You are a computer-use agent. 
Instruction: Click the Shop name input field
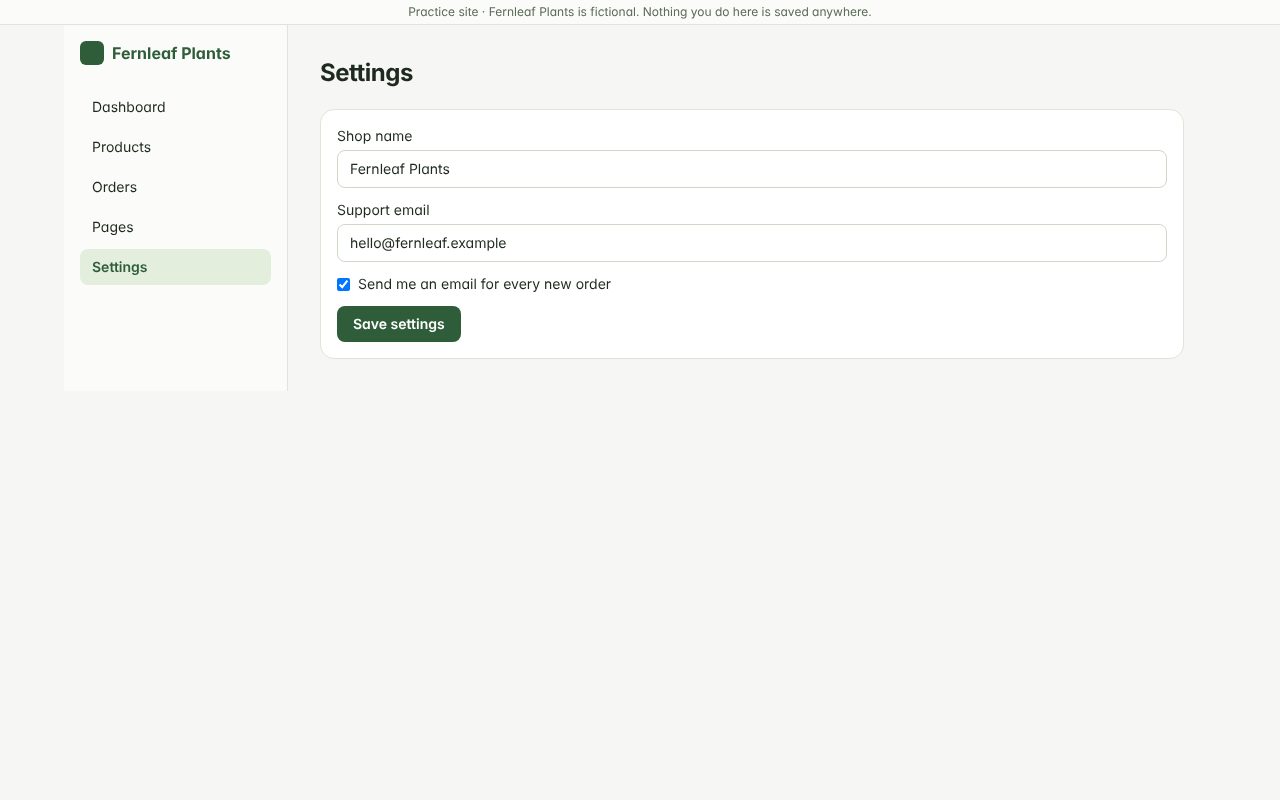752,169
